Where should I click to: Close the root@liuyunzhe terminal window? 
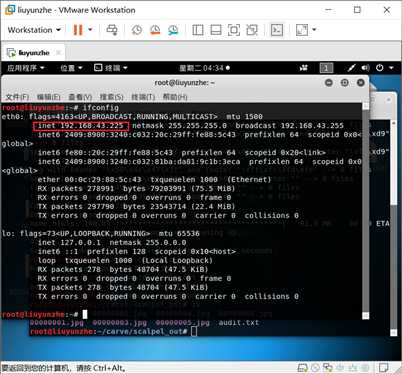pos(361,82)
